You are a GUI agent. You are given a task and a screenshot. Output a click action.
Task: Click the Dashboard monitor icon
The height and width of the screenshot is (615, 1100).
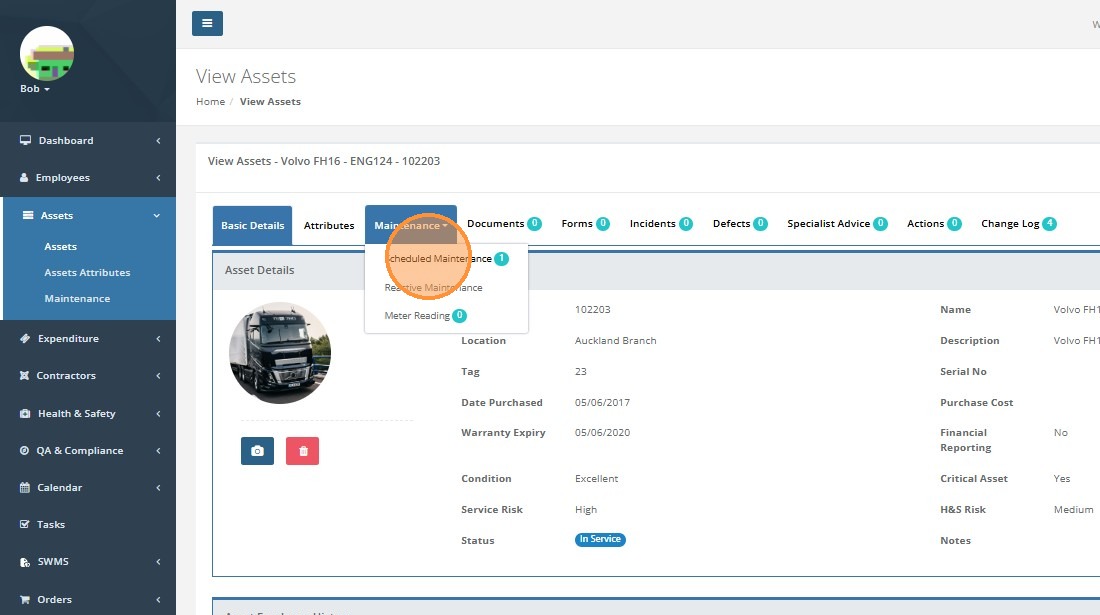click(x=25, y=140)
